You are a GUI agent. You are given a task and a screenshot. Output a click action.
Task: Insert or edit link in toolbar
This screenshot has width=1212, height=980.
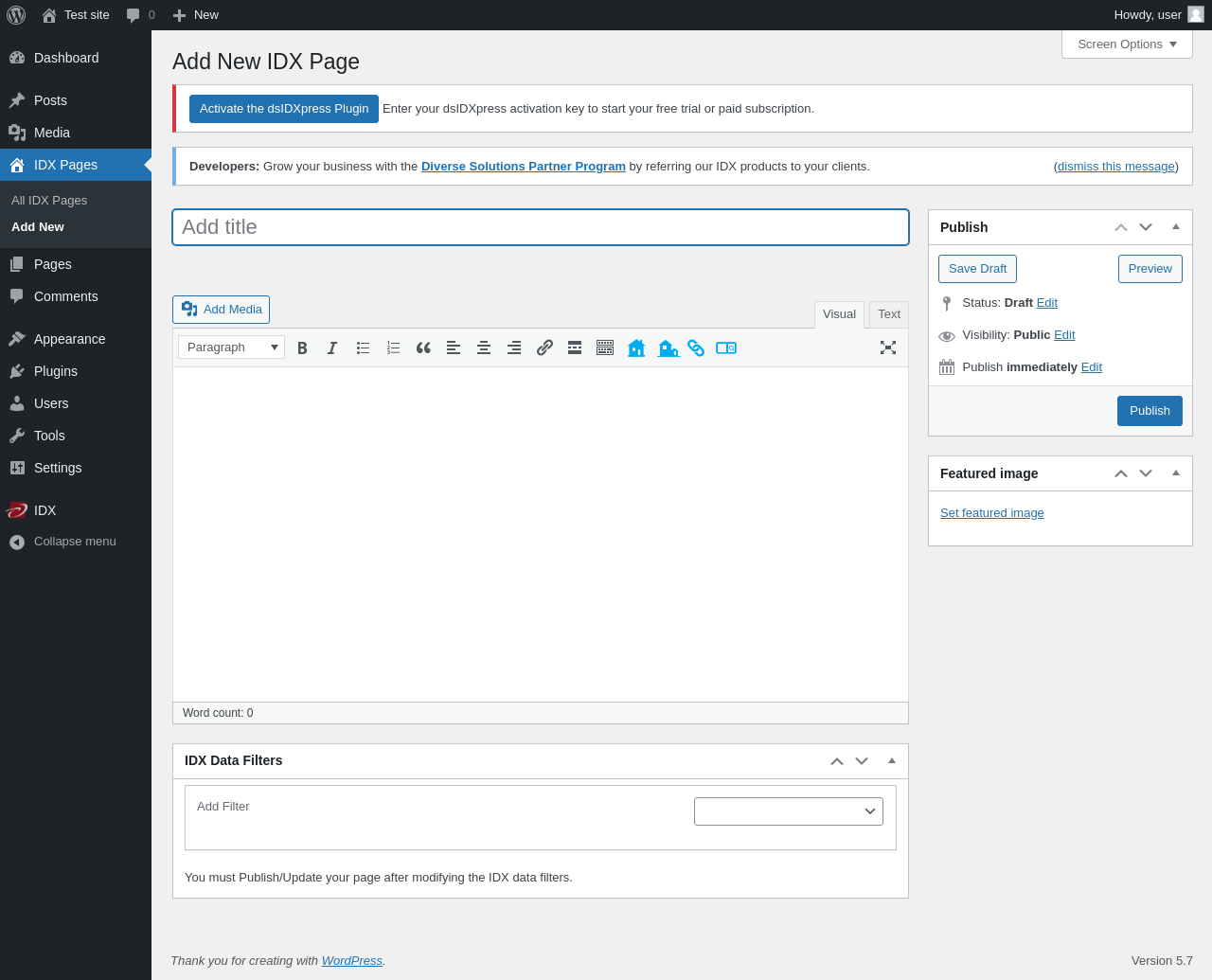coord(544,347)
